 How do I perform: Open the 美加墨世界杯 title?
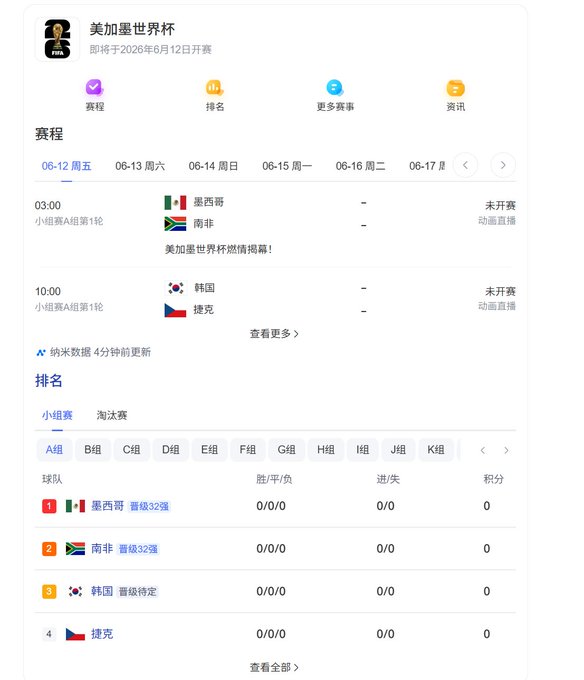tap(132, 29)
